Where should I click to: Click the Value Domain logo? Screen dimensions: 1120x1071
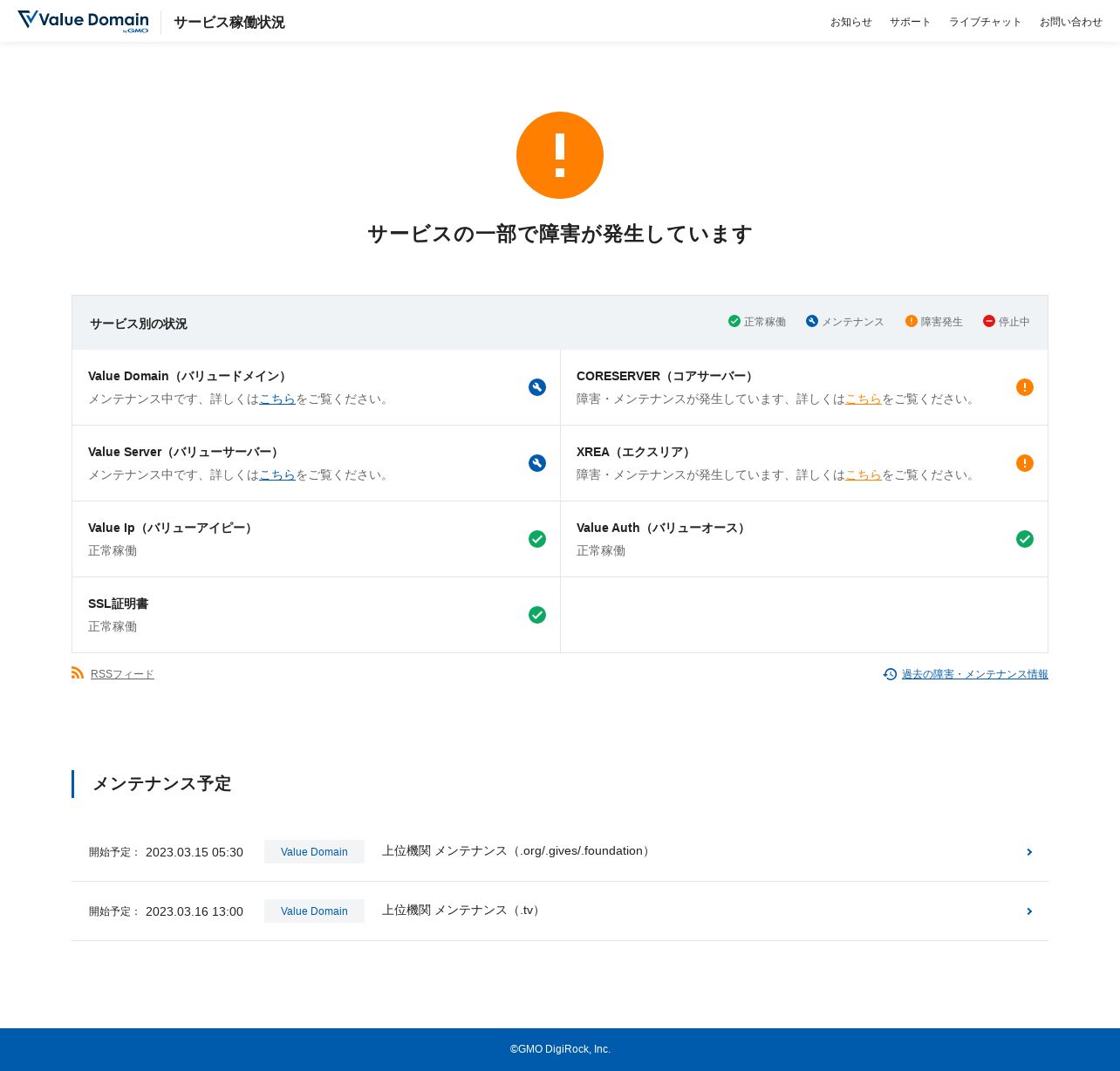tap(83, 21)
